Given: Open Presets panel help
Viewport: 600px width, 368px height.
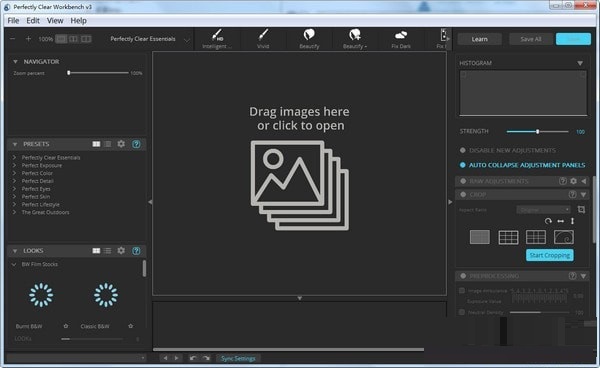Looking at the screenshot, I should pyautogui.click(x=136, y=144).
